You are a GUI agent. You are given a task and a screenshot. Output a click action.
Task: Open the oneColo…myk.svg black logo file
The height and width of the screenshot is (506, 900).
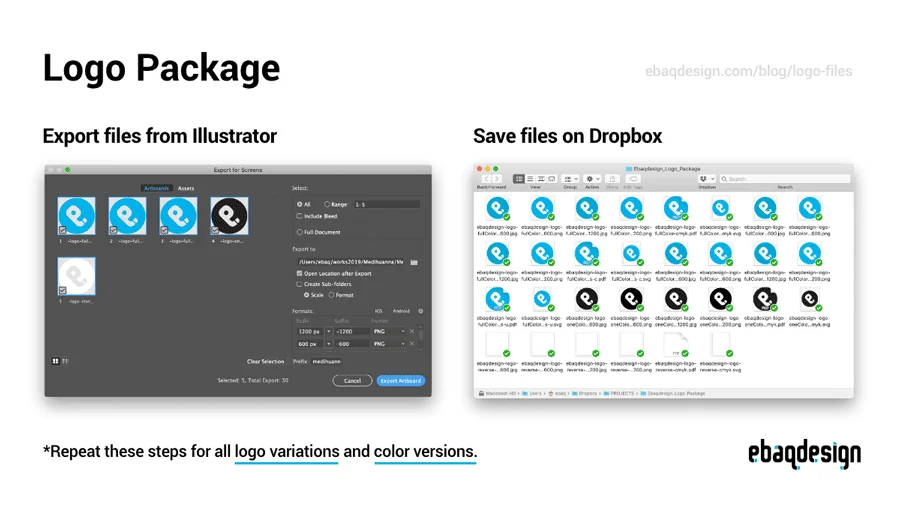(809, 299)
